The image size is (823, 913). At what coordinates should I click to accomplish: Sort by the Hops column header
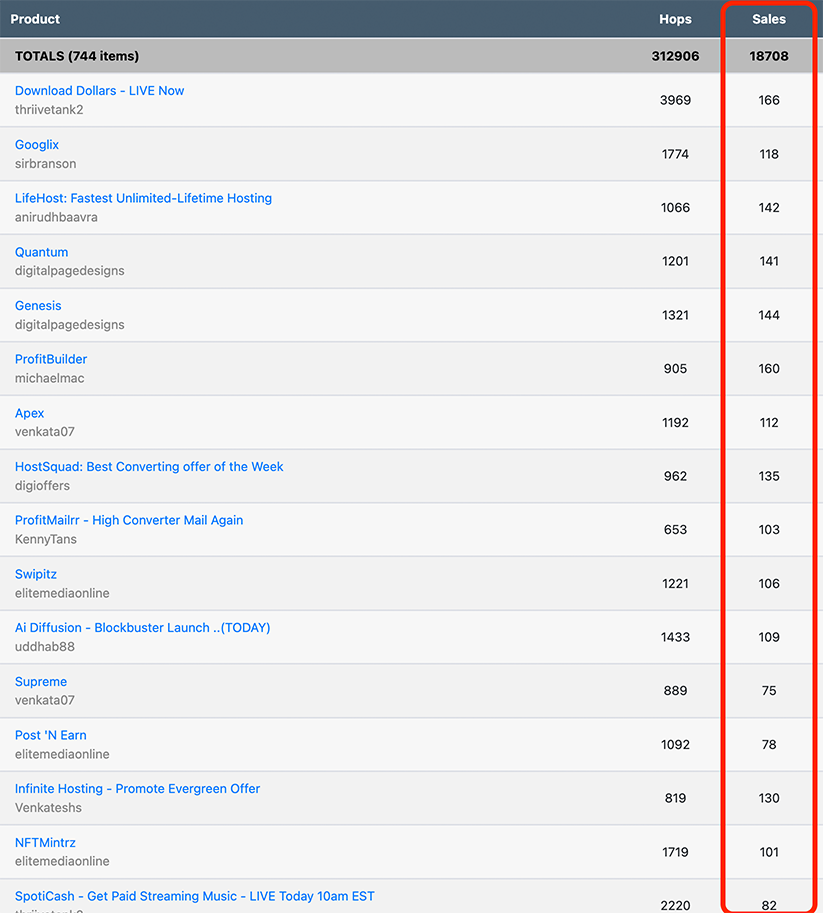click(675, 19)
